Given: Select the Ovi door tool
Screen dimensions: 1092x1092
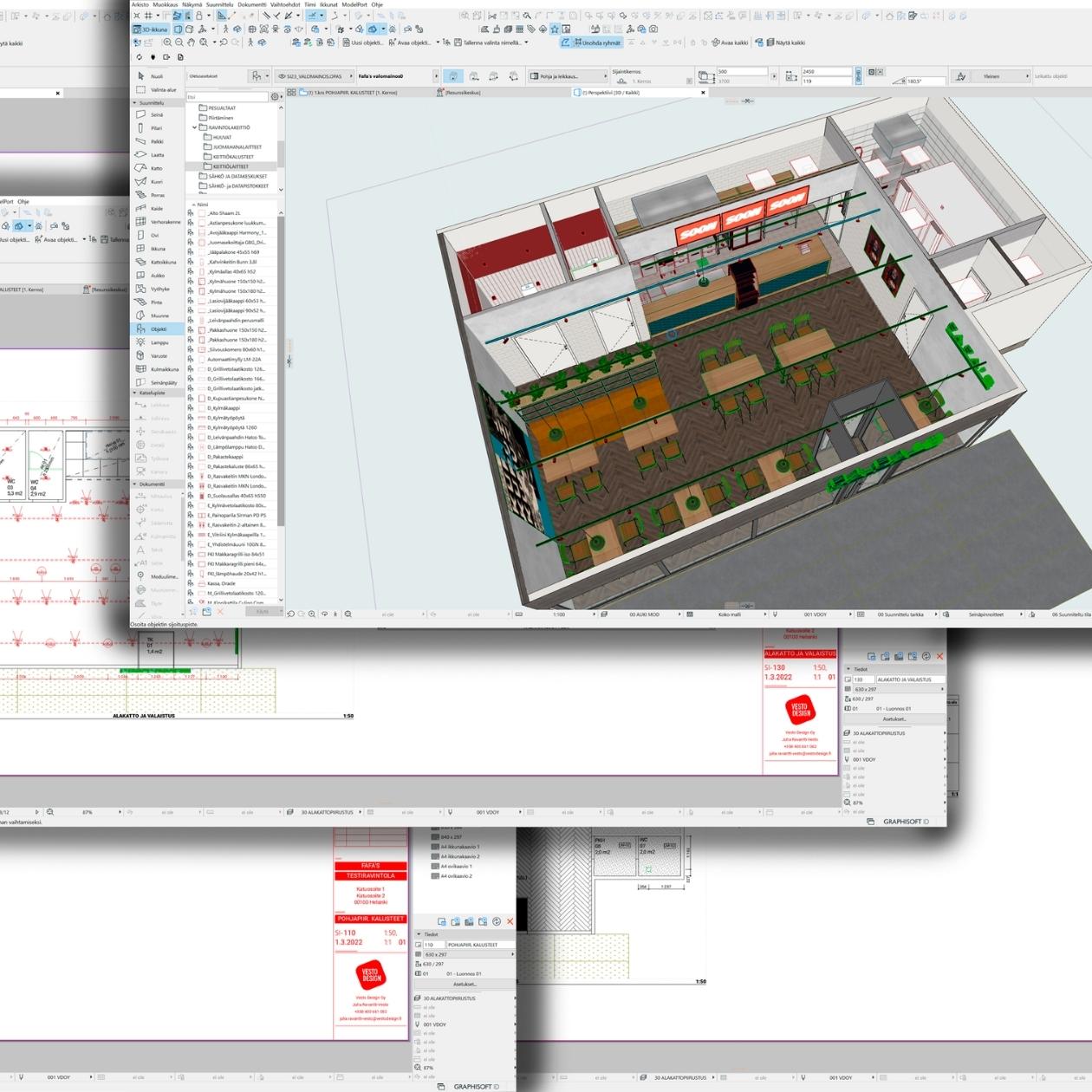Looking at the screenshot, I should point(157,235).
